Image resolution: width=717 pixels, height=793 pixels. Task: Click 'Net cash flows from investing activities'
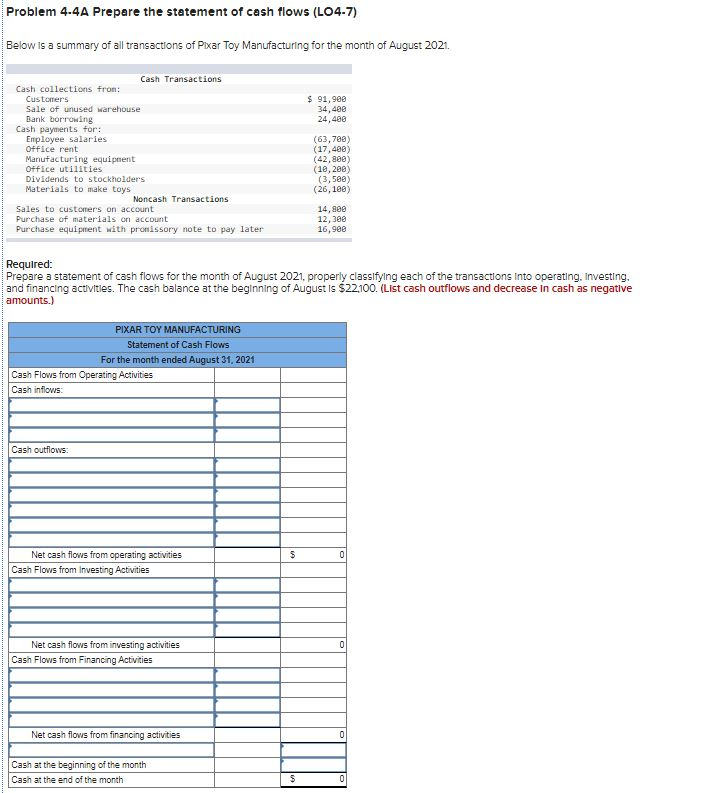(x=105, y=645)
